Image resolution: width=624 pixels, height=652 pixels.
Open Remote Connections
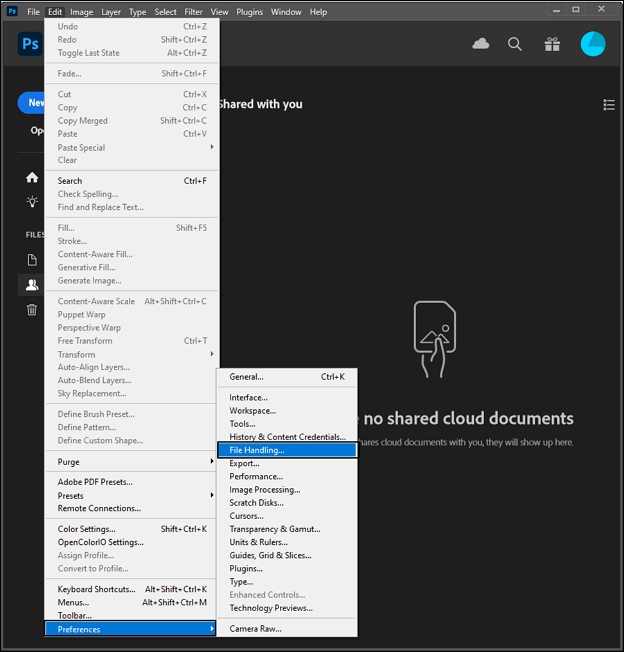tap(131, 508)
